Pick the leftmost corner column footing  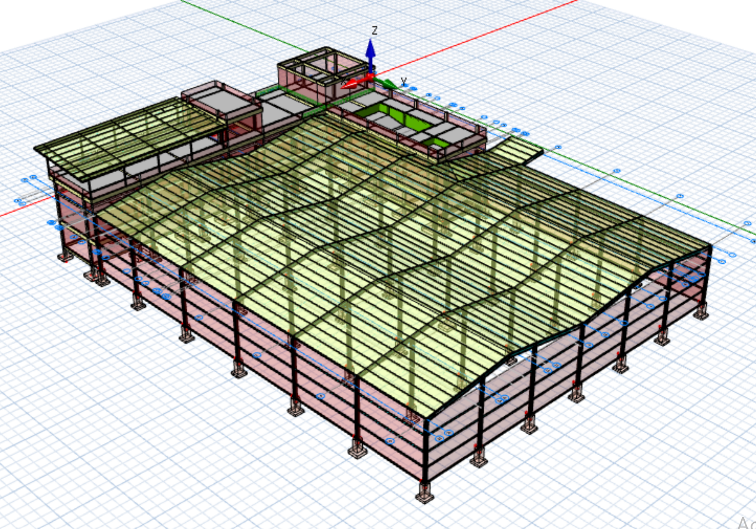pos(66,255)
